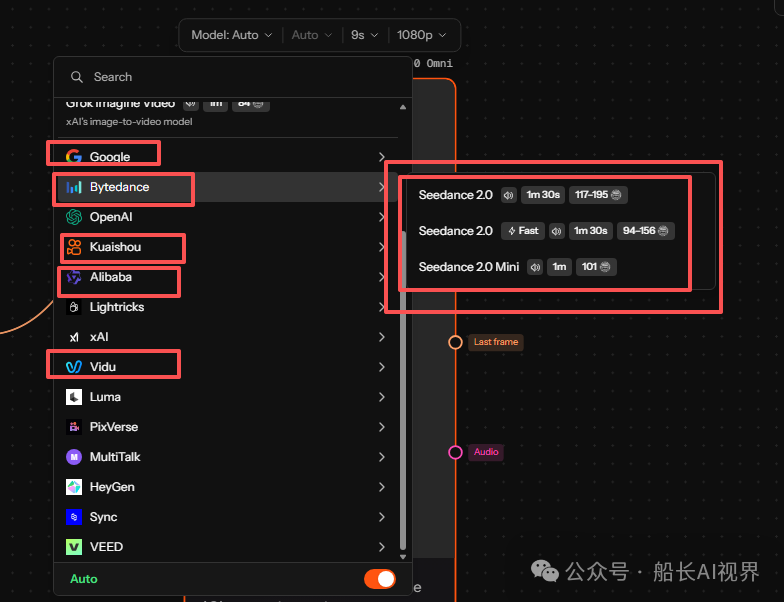Select Seedance 2.0 standard model
The height and width of the screenshot is (602, 784).
560,195
